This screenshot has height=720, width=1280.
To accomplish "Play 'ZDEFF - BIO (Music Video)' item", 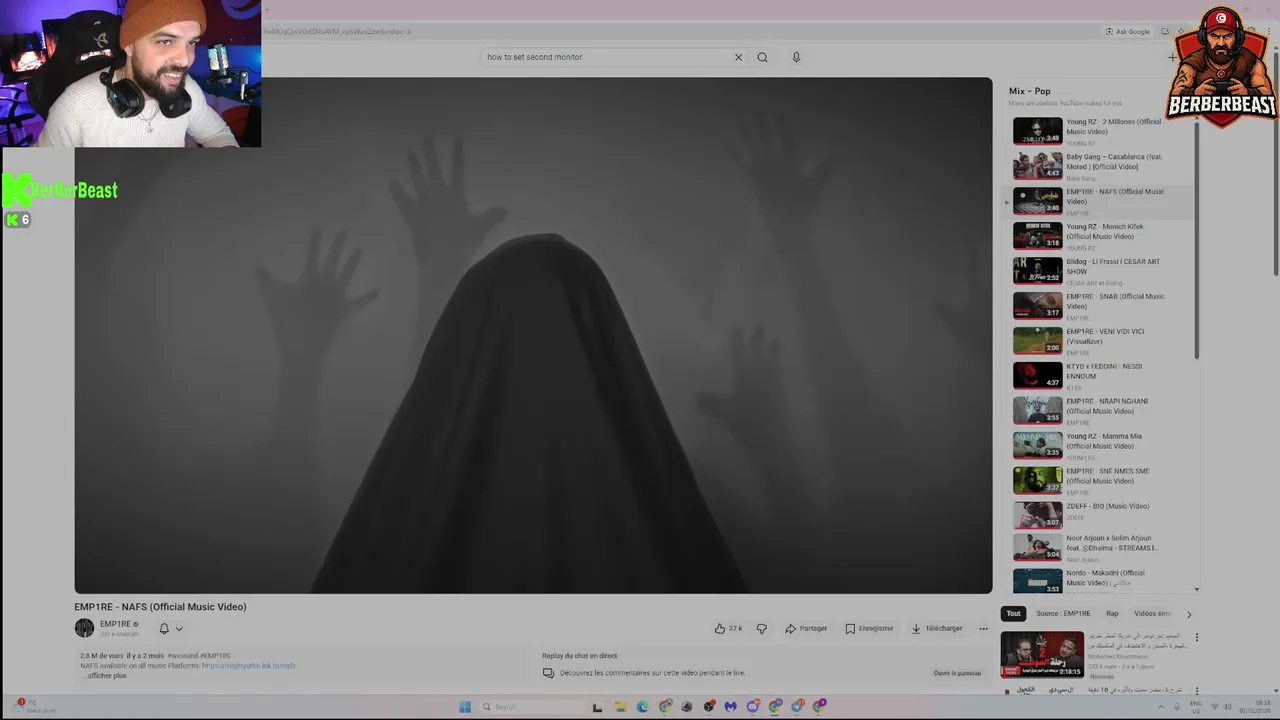I will click(1100, 516).
